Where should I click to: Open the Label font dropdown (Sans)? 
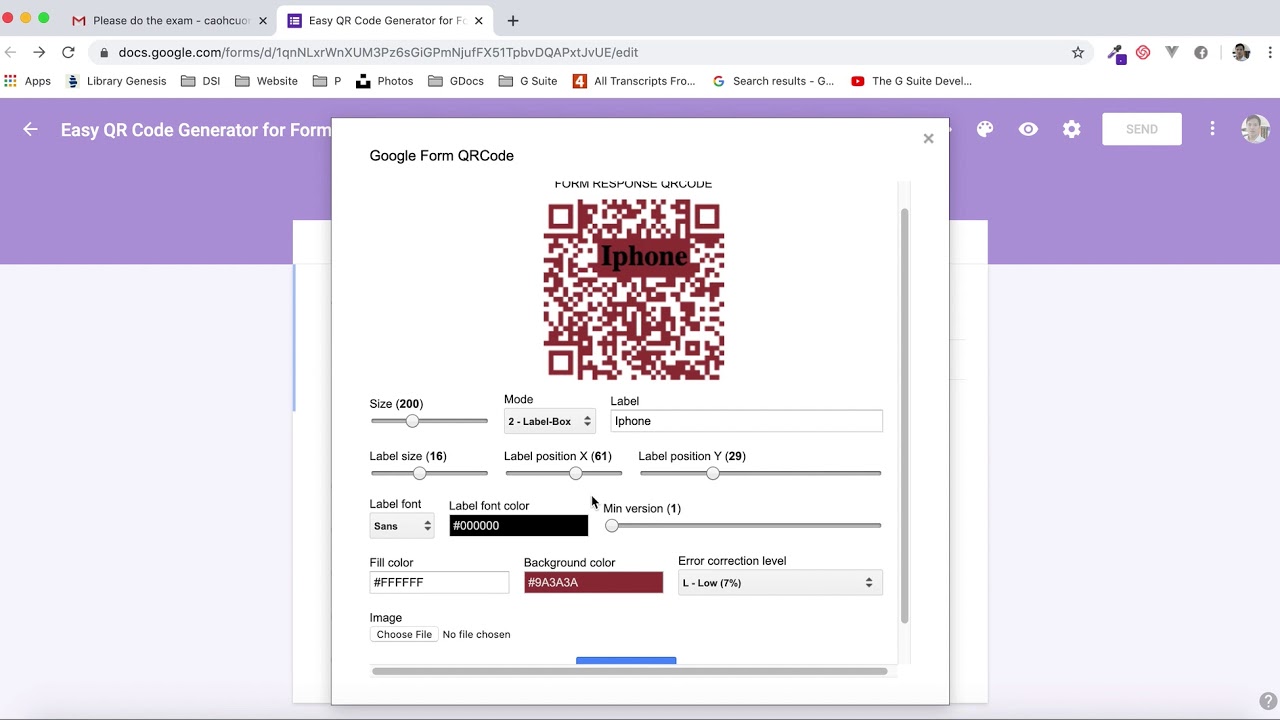click(402, 525)
